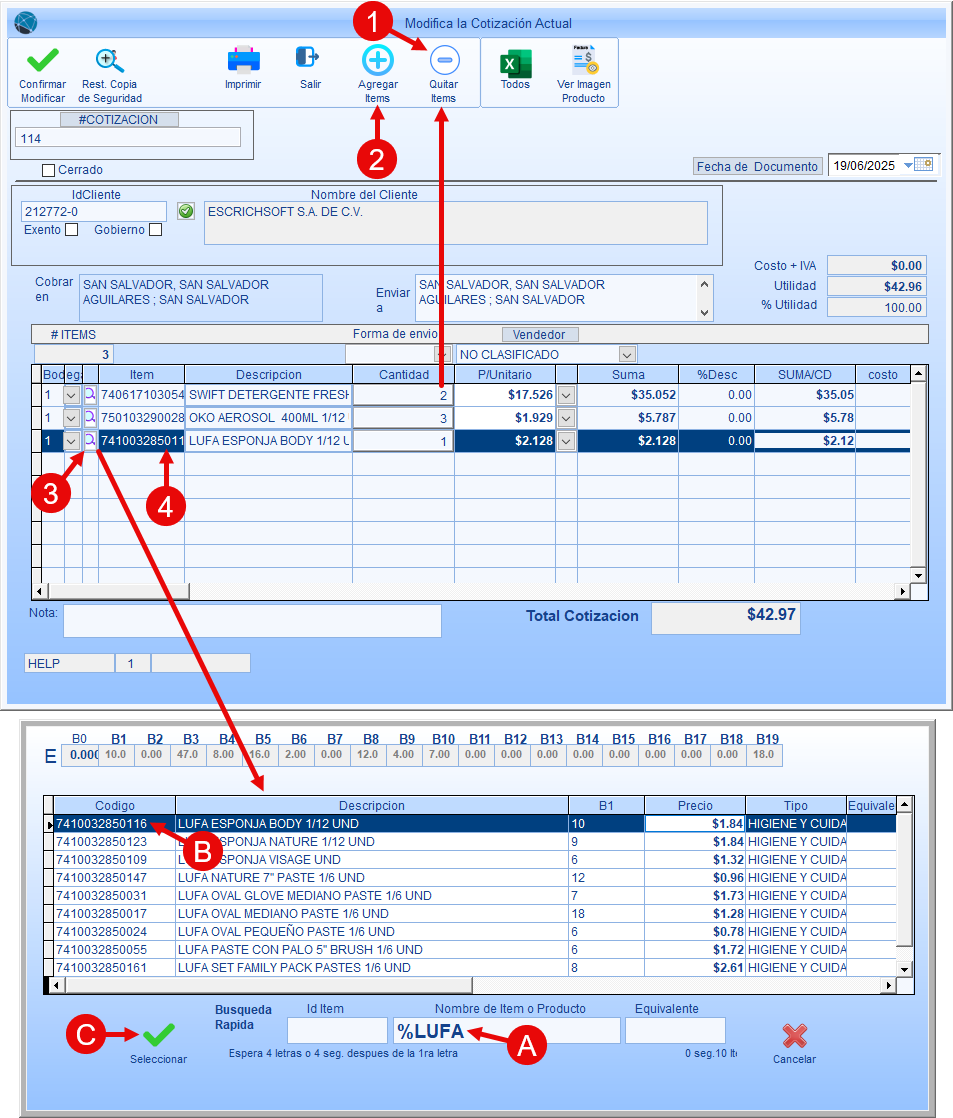Click Quitar Items minus icon

444,60
